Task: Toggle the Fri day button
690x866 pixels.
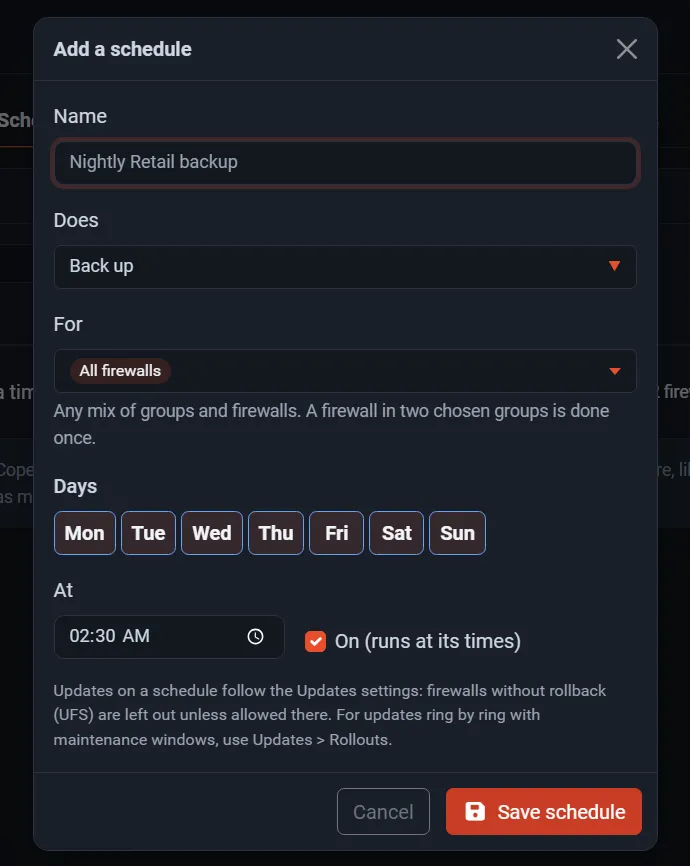Action: tap(336, 533)
